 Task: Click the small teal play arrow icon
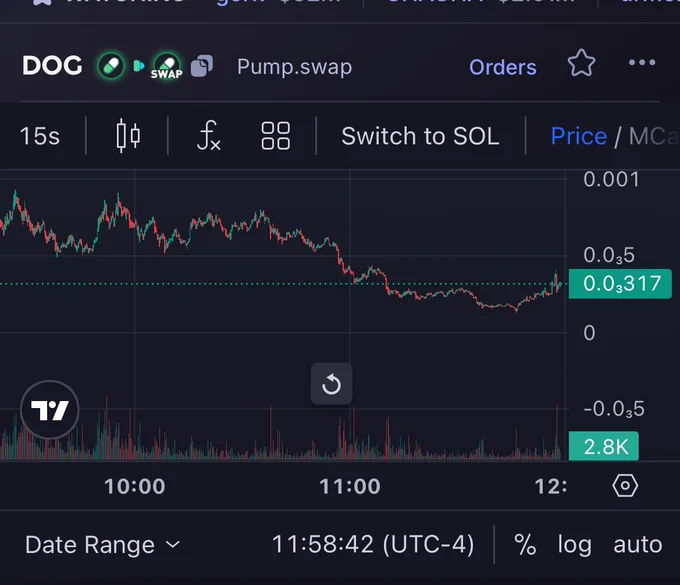(x=139, y=66)
